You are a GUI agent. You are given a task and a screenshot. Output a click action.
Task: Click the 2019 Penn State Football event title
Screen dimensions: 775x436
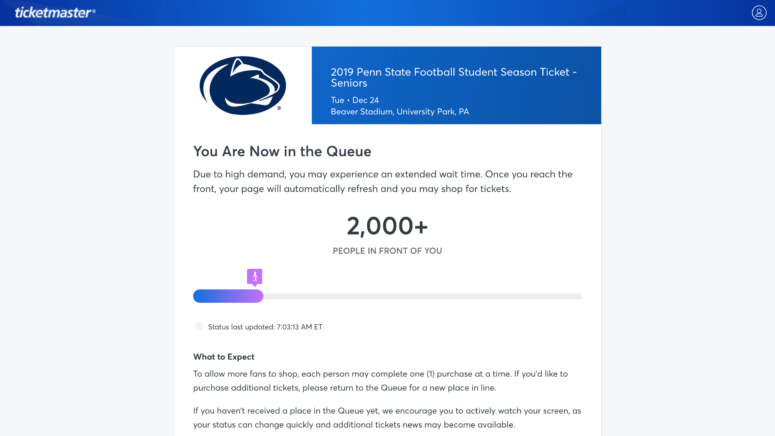(454, 78)
